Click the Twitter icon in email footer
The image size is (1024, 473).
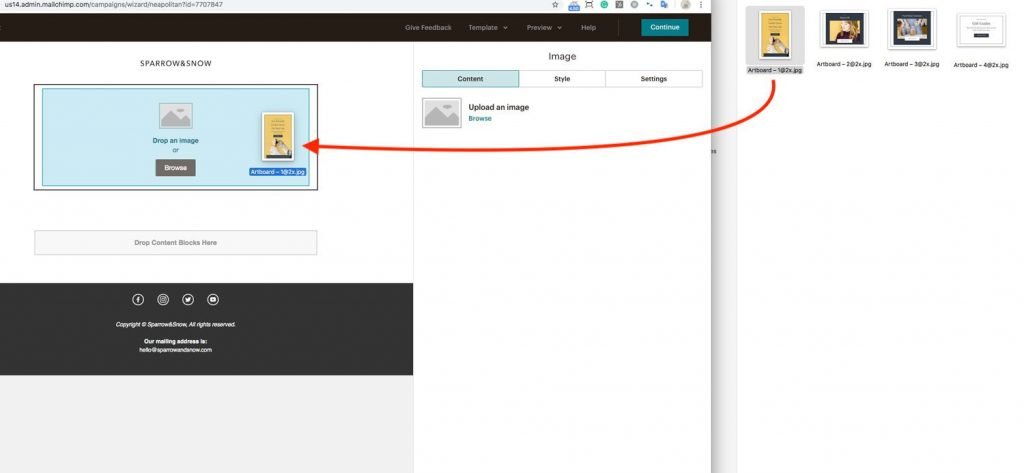[x=188, y=299]
